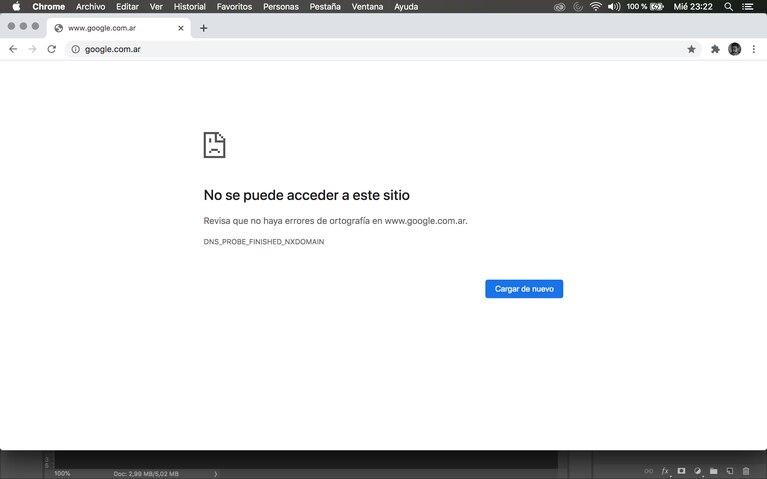The width and height of the screenshot is (767, 479).
Task: Open the site information icon in address bar
Action: click(x=75, y=49)
